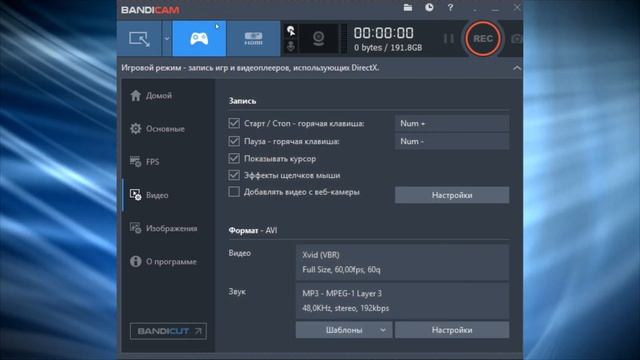Viewport: 640px width, 360px height.
Task: Open the Видео tab
Action: click(168, 195)
